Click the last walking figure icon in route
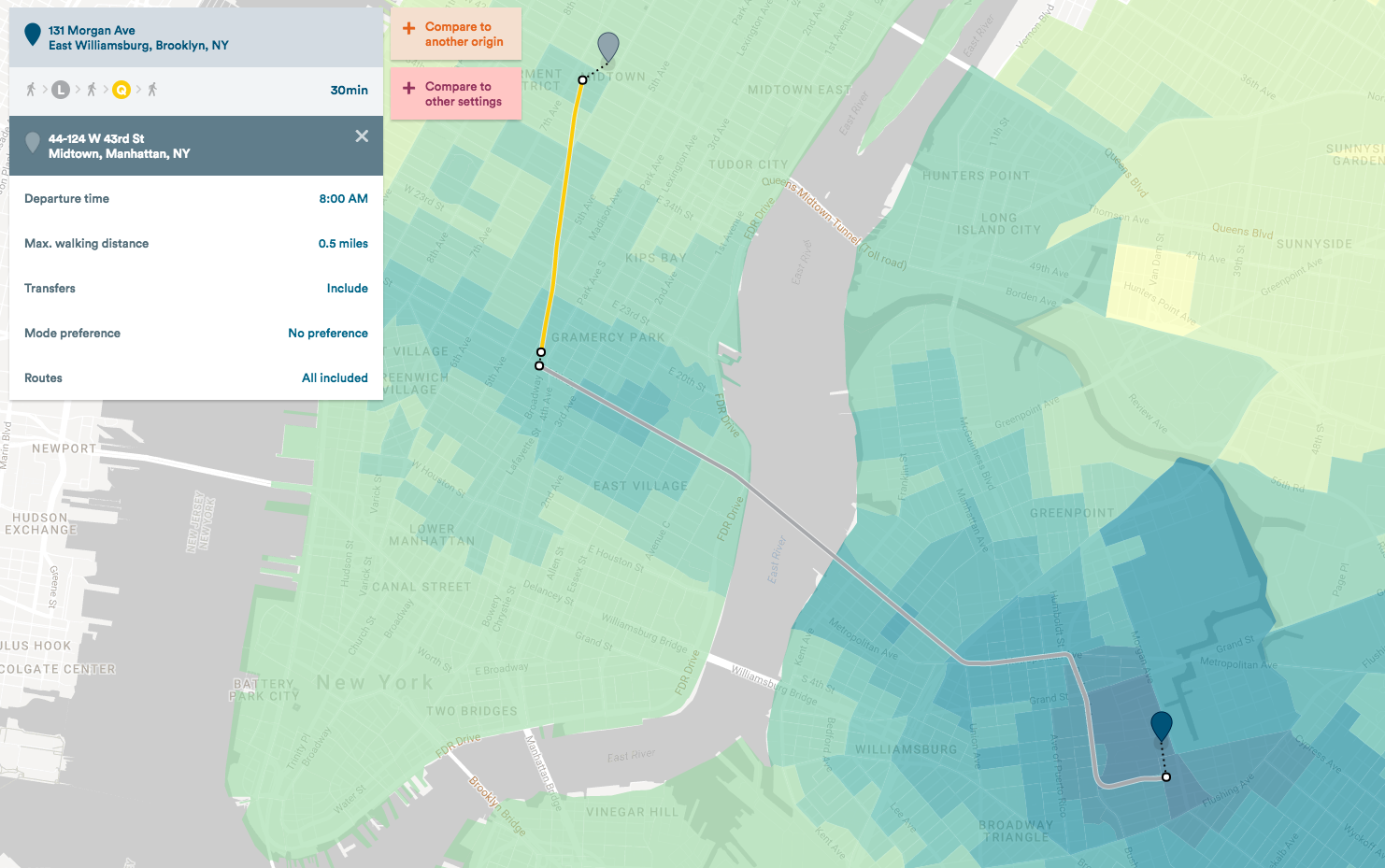This screenshot has width=1385, height=868. pos(152,90)
